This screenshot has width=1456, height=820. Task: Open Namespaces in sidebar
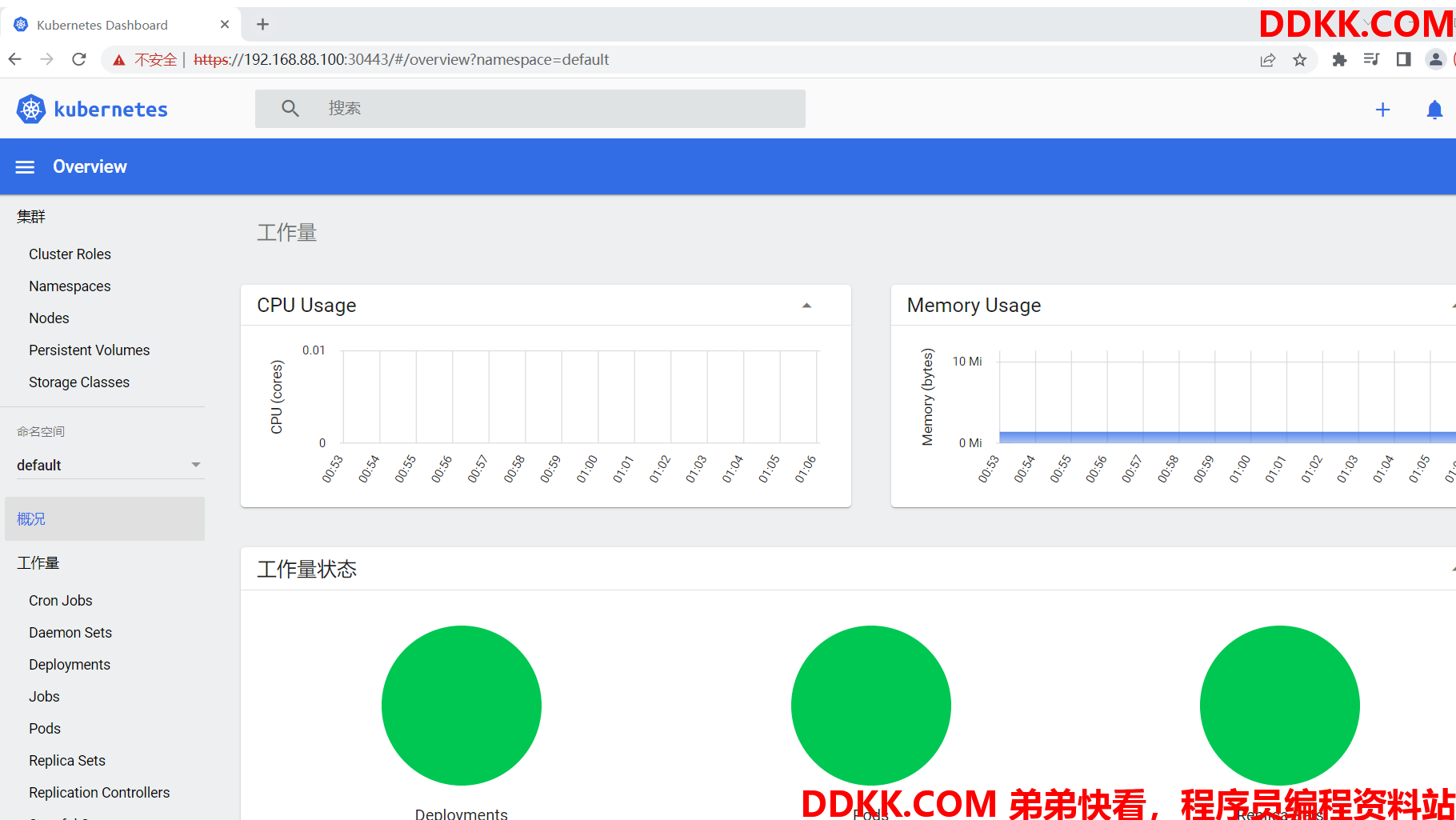70,286
